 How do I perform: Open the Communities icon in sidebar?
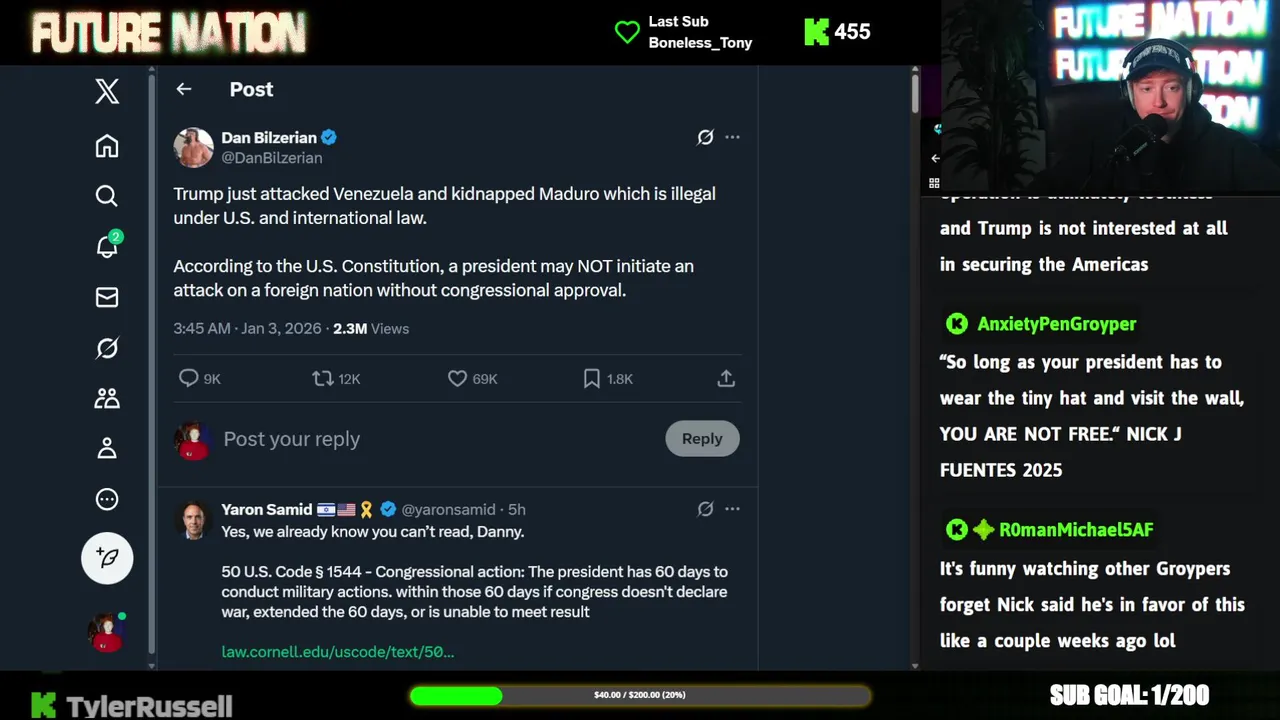click(x=107, y=398)
